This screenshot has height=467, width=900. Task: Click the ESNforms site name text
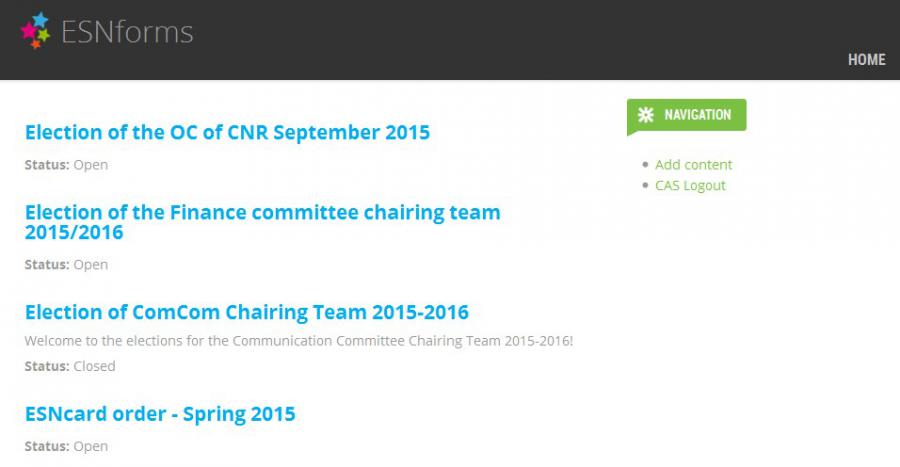coord(127,32)
